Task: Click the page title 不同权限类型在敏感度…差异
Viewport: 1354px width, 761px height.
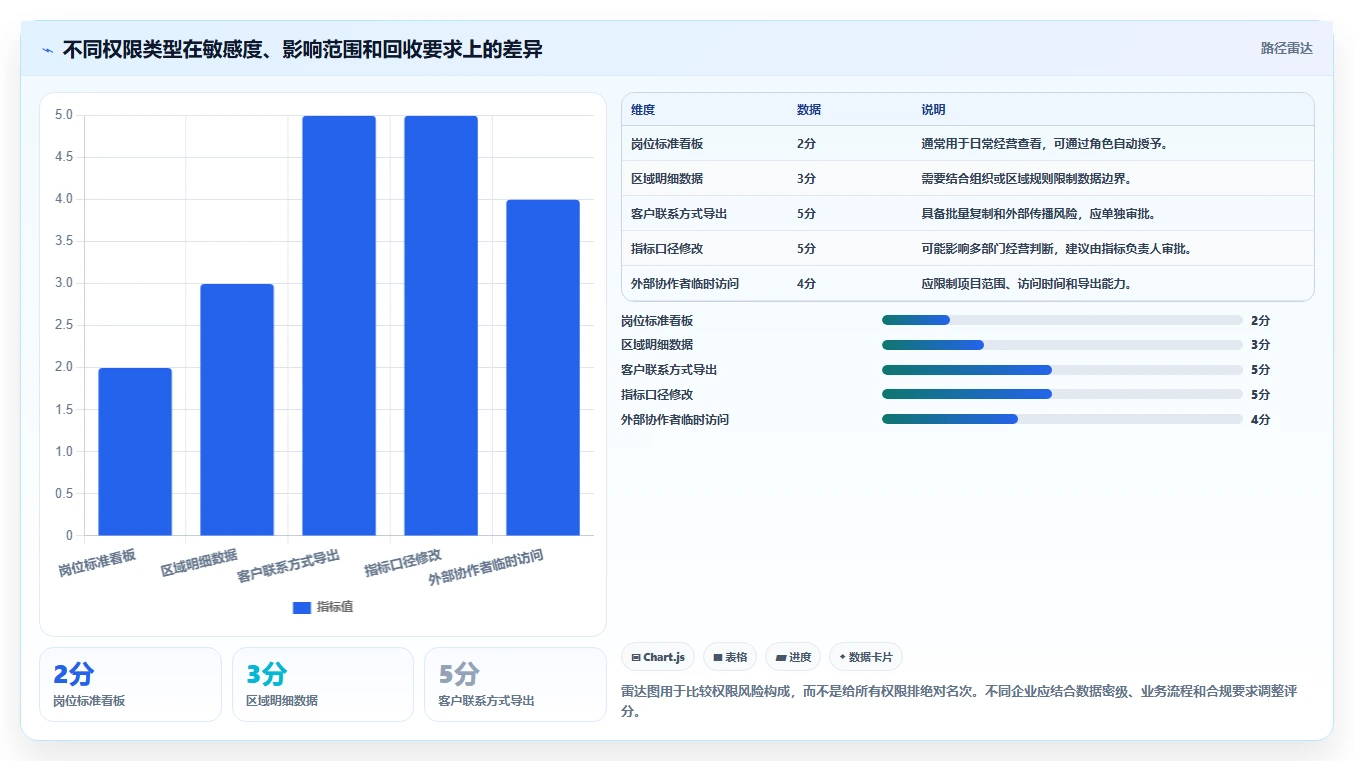Action: [x=302, y=49]
